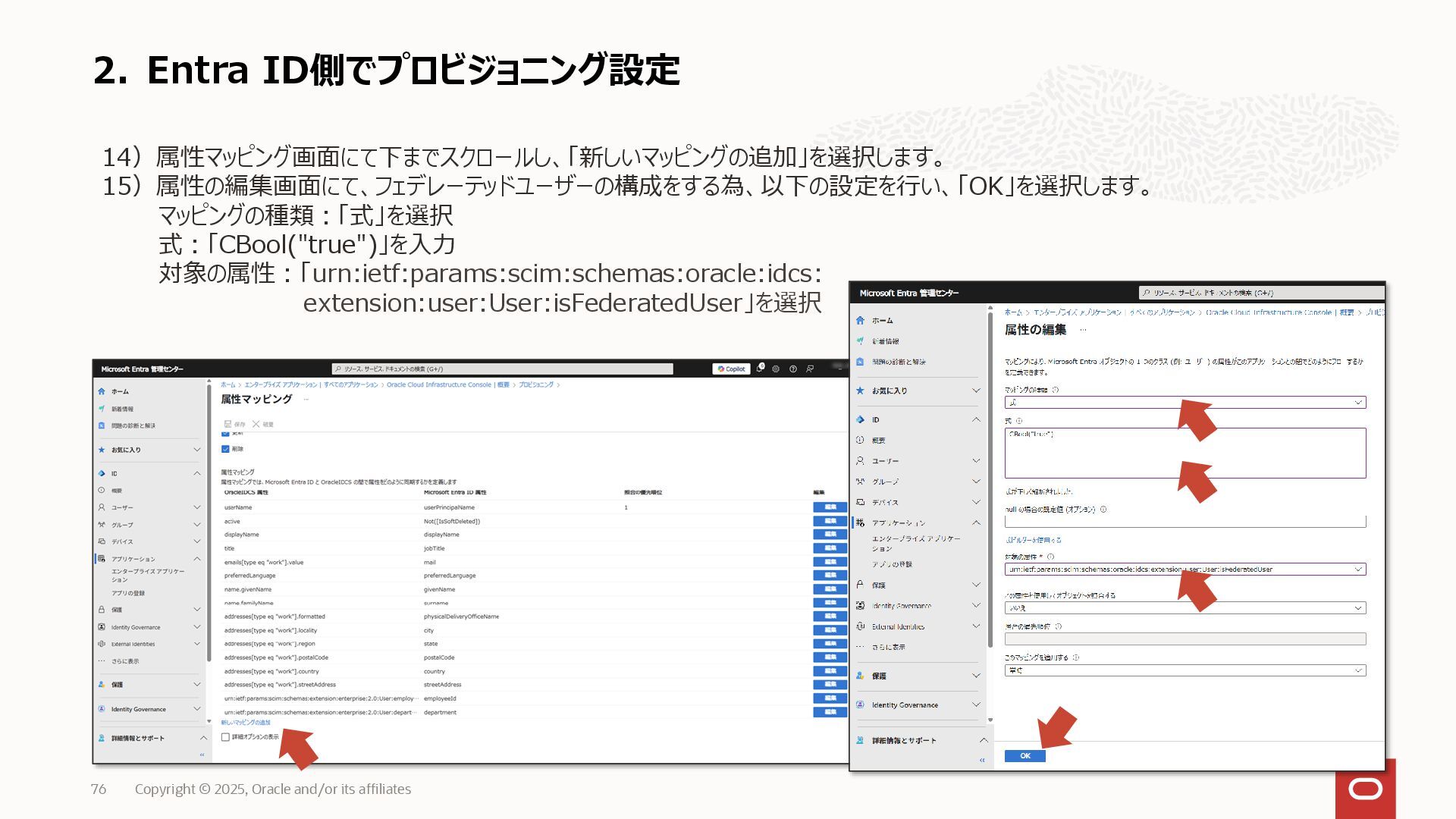This screenshot has width=1456, height=819.
Task: Open the settings gear in 属性マッピング window
Action: [x=776, y=369]
